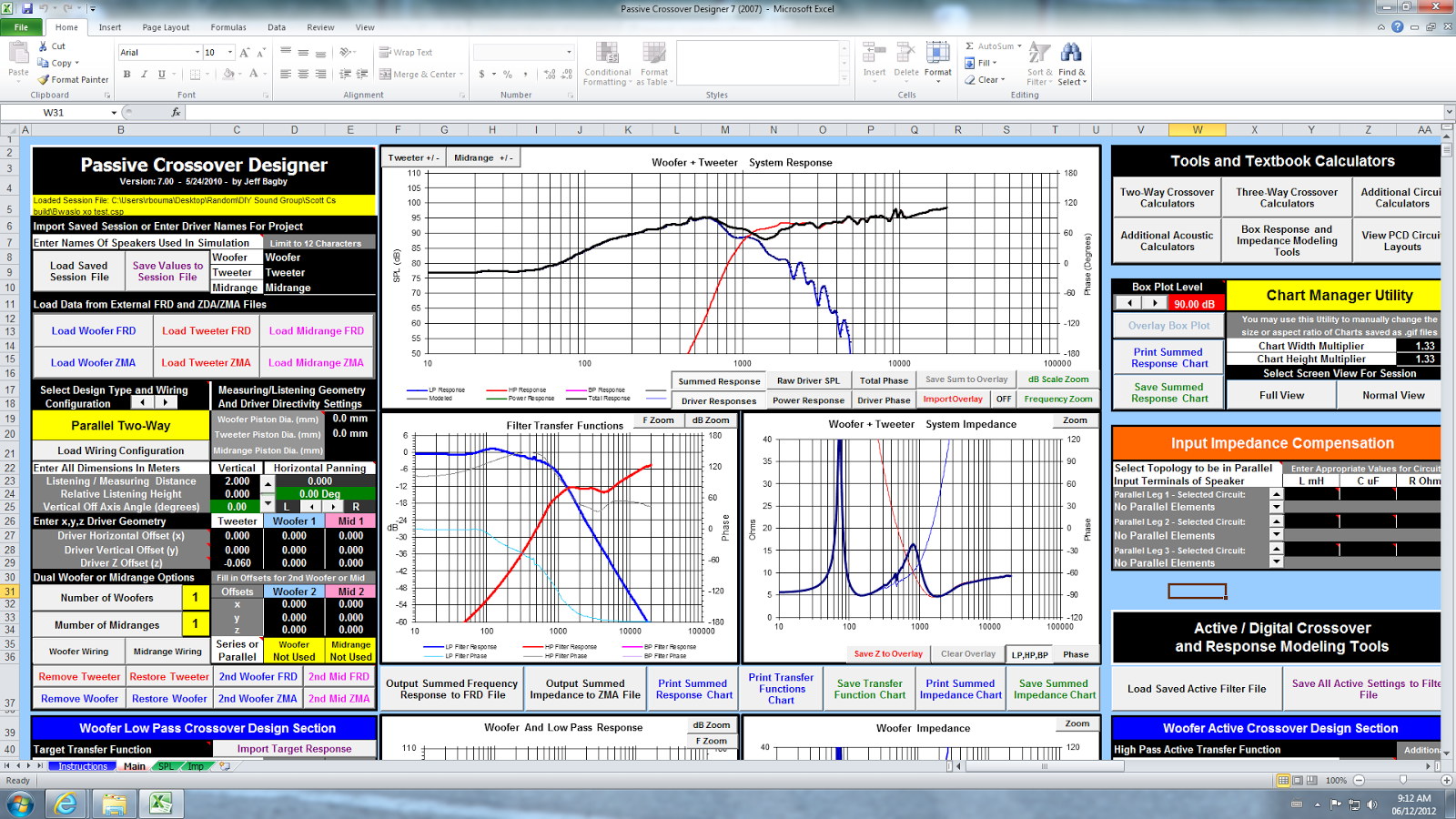
Task: Open Windows Explorer folder from taskbar
Action: [114, 804]
